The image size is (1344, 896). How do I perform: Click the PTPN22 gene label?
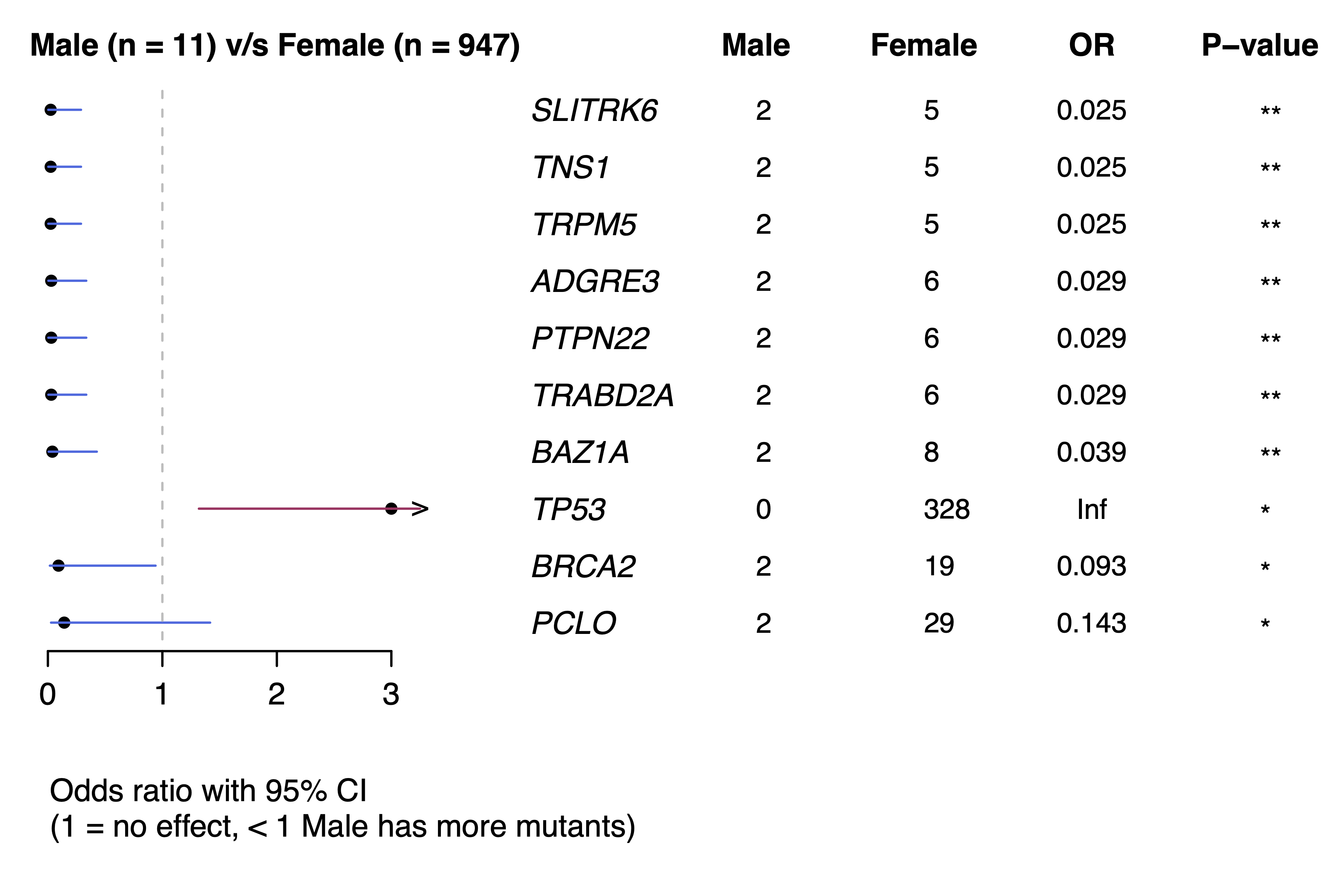[590, 338]
